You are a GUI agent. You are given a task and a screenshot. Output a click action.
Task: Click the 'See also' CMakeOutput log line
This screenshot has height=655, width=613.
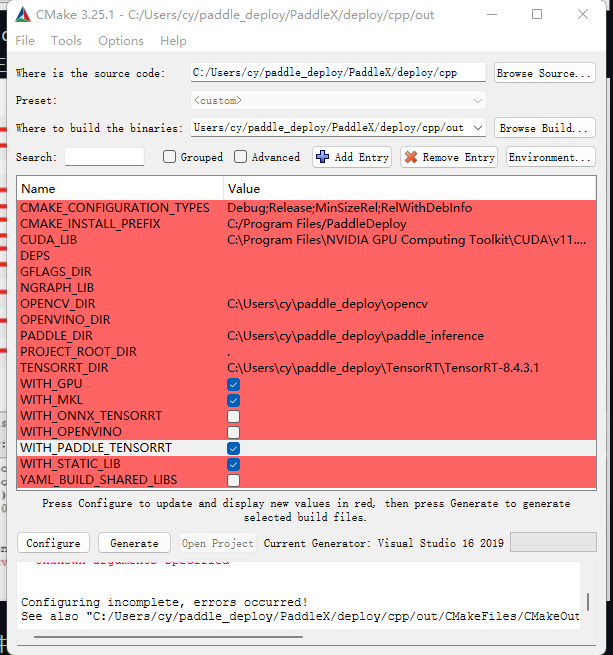pyautogui.click(x=300, y=616)
